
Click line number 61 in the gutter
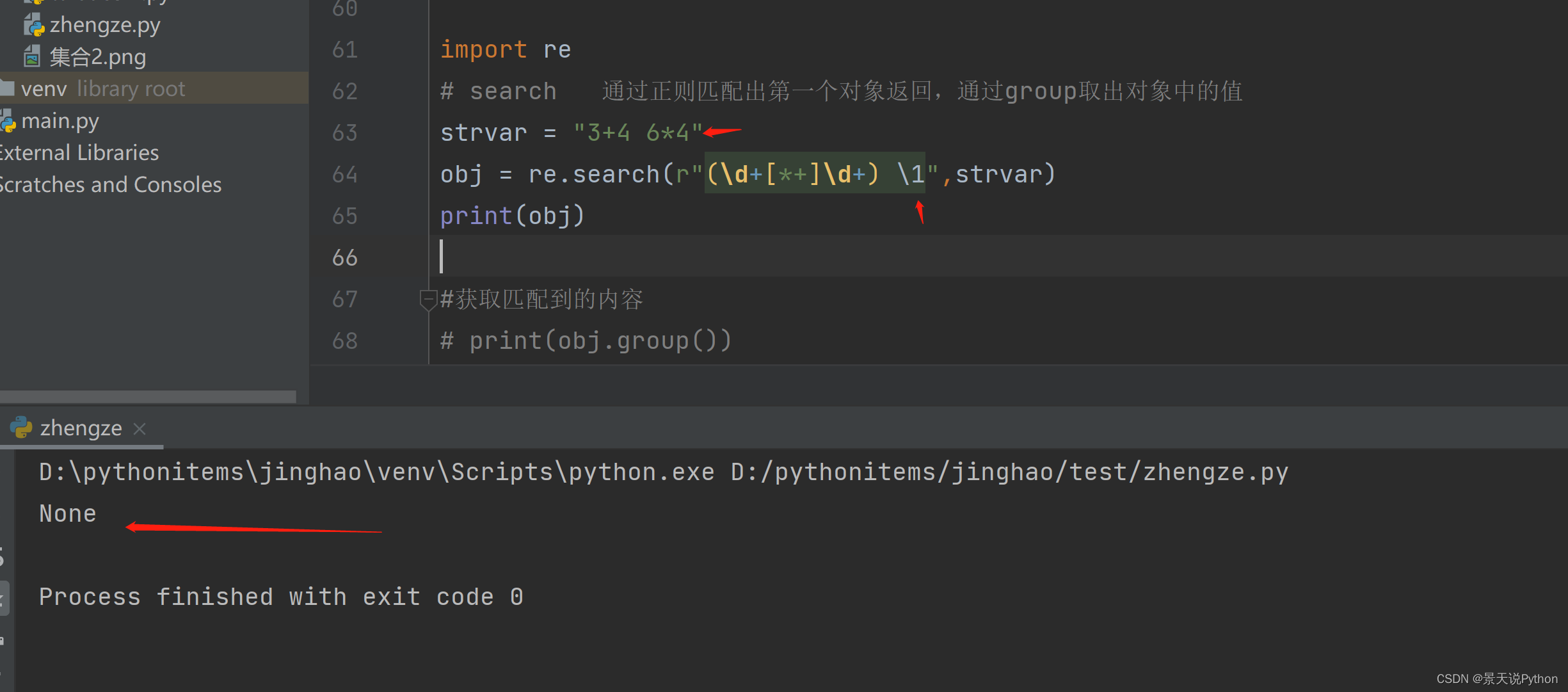pos(344,49)
